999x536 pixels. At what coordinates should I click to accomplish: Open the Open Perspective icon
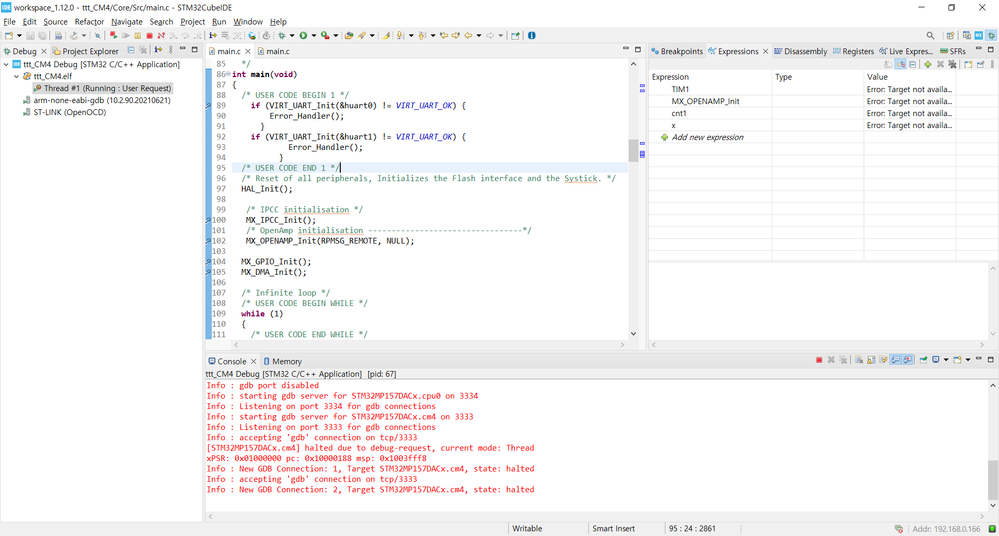(x=950, y=35)
